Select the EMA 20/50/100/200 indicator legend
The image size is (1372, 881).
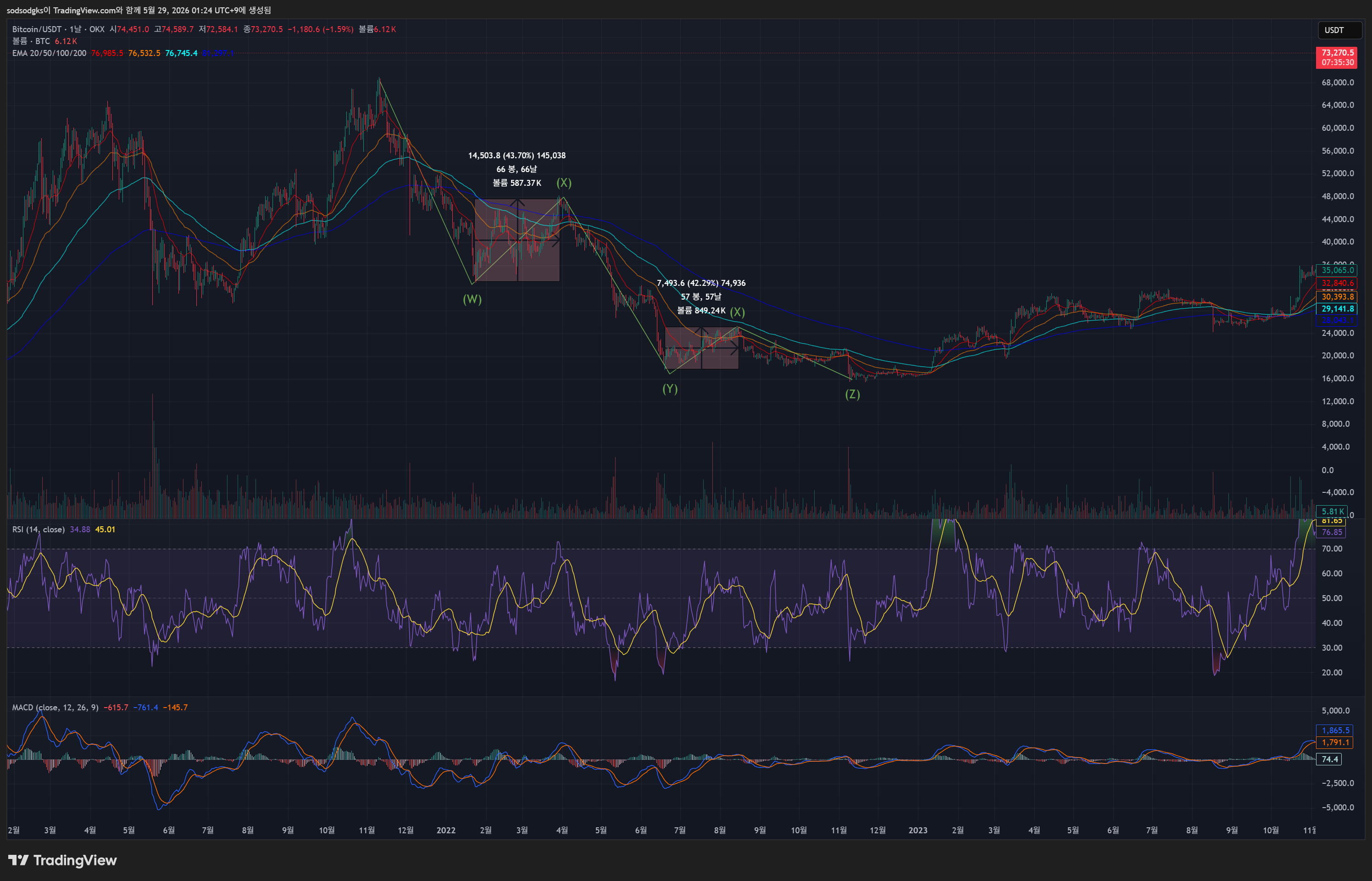click(x=49, y=53)
